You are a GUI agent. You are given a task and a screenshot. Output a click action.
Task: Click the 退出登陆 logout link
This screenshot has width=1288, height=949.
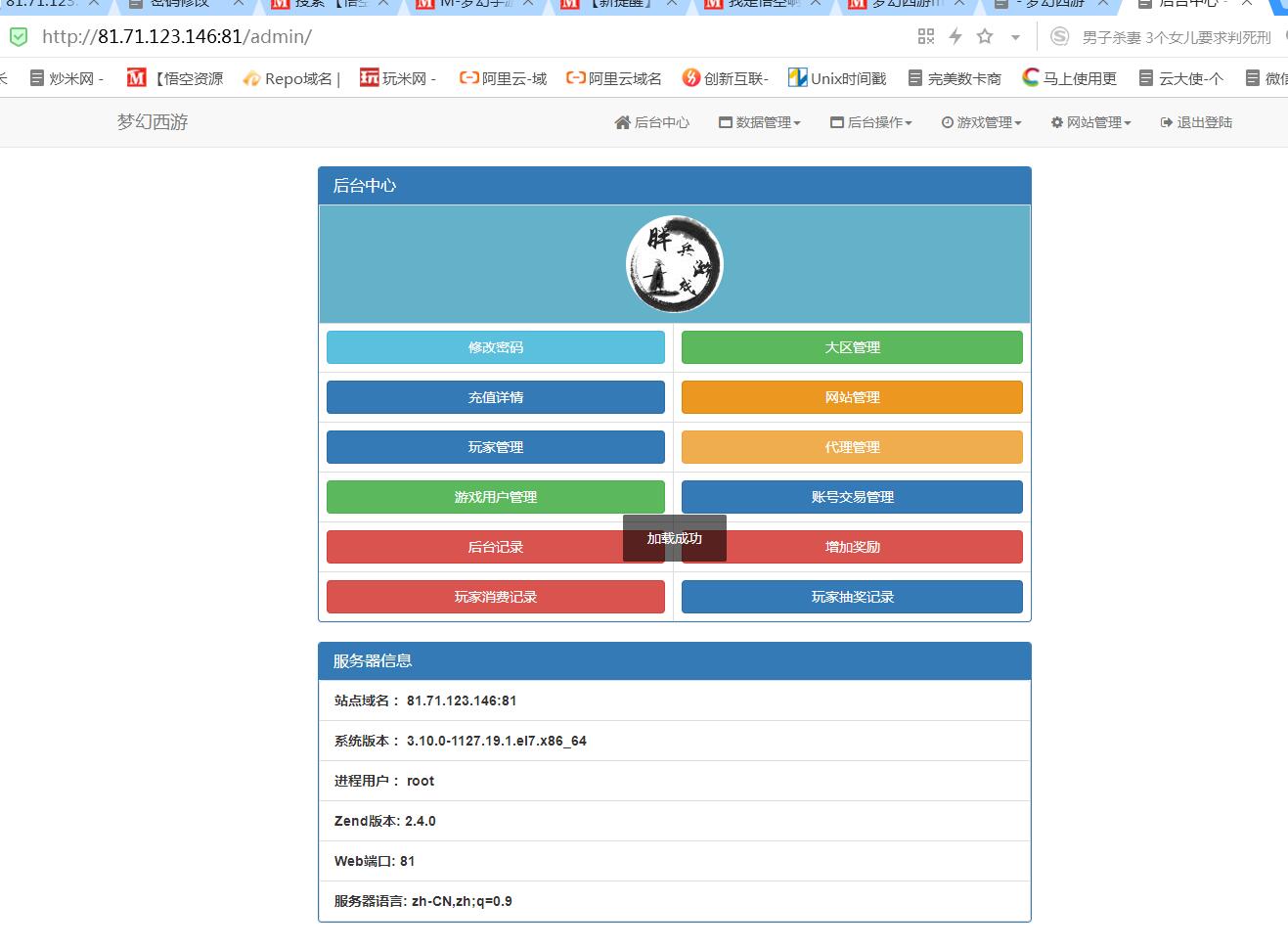(1195, 122)
